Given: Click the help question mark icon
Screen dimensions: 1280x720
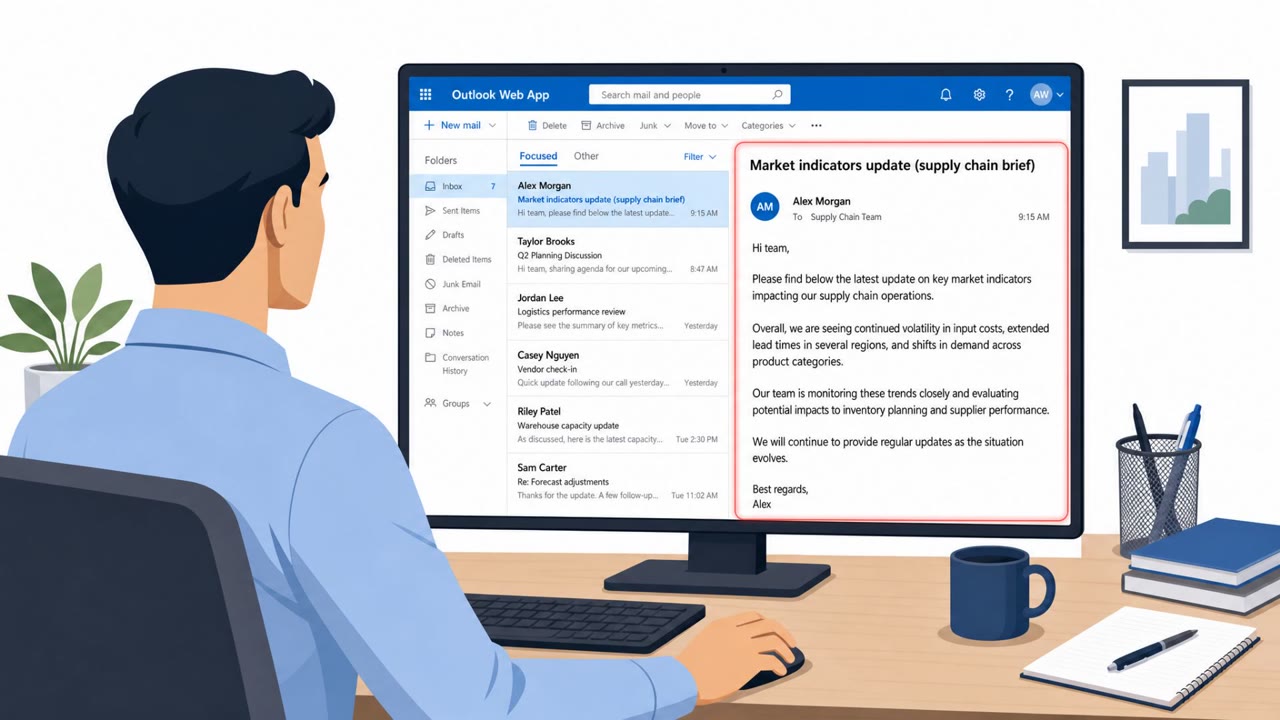Looking at the screenshot, I should tap(1010, 95).
